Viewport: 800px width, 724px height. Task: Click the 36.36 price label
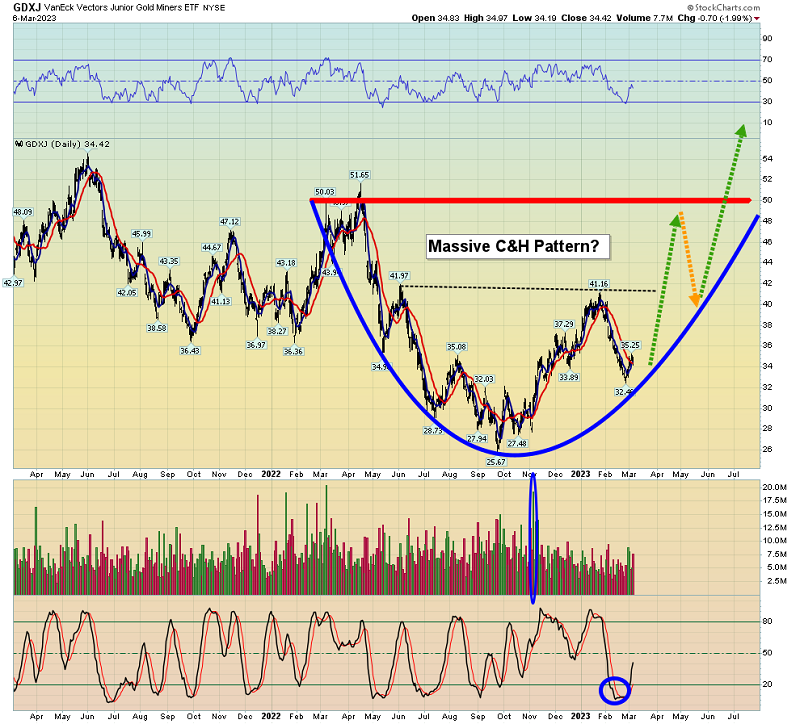293,352
